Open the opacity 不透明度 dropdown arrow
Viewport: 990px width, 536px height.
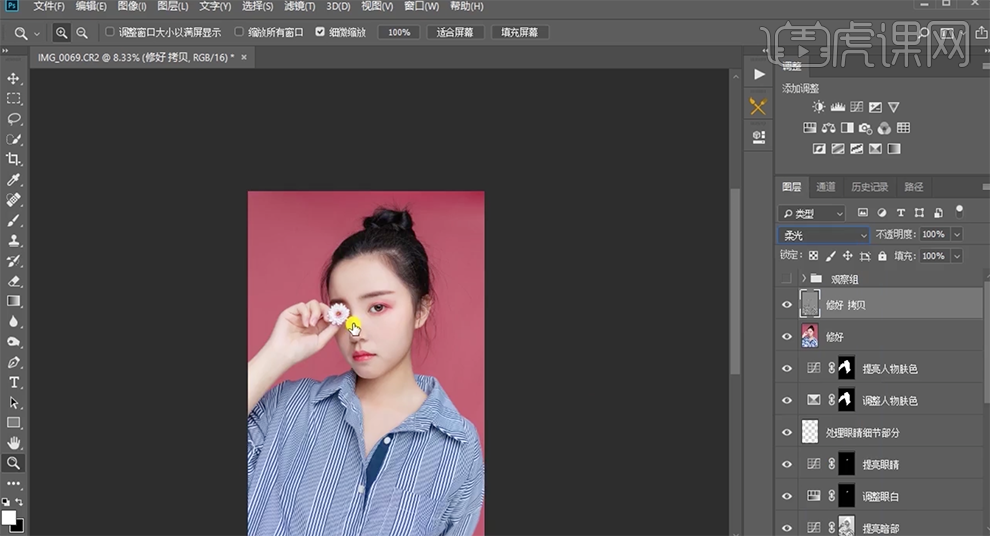(957, 235)
